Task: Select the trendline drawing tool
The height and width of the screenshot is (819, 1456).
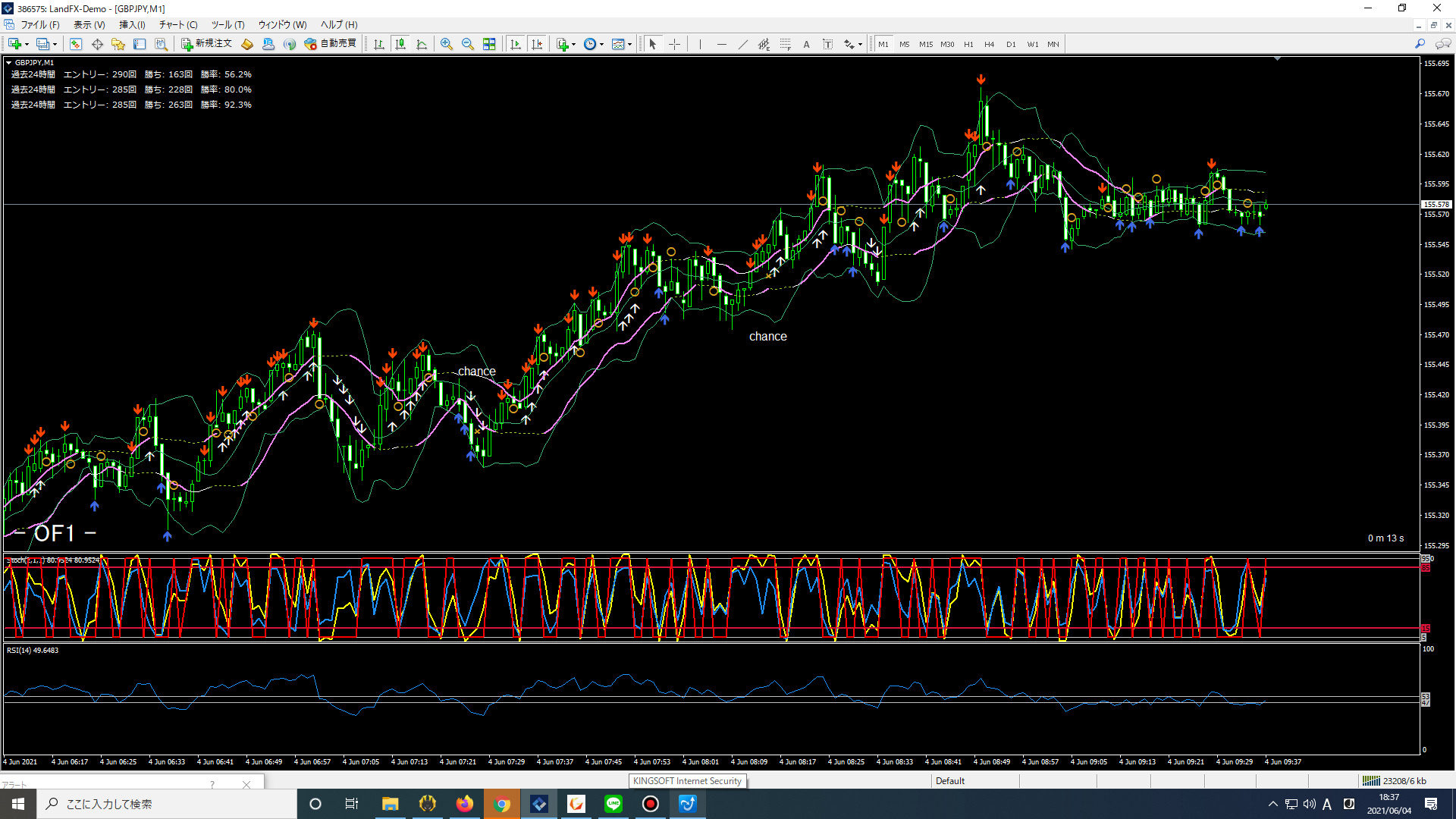Action: (x=742, y=44)
